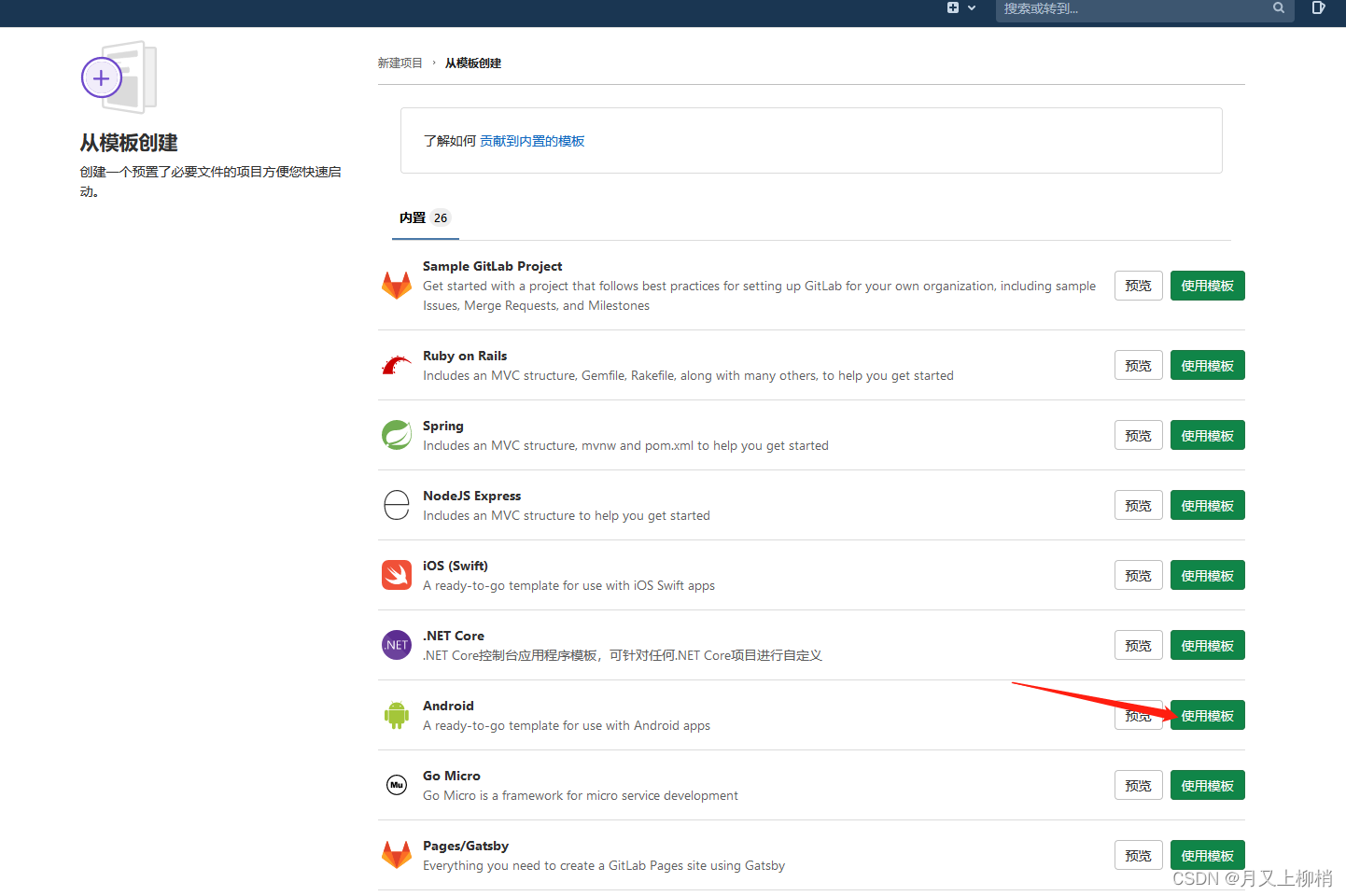Click the 26 count badge on 内置 tab

coord(441,217)
